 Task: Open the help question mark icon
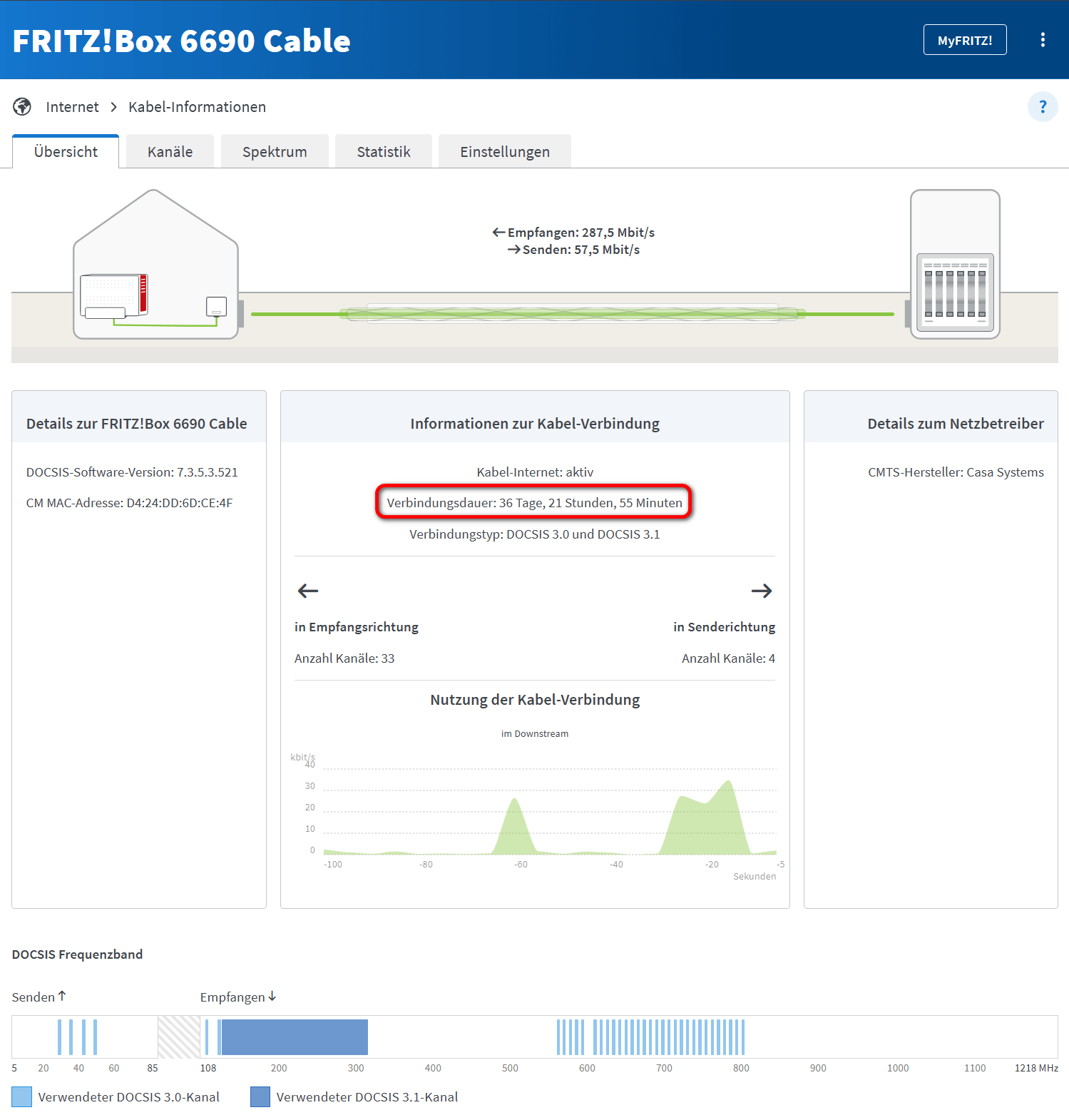tap(1043, 107)
